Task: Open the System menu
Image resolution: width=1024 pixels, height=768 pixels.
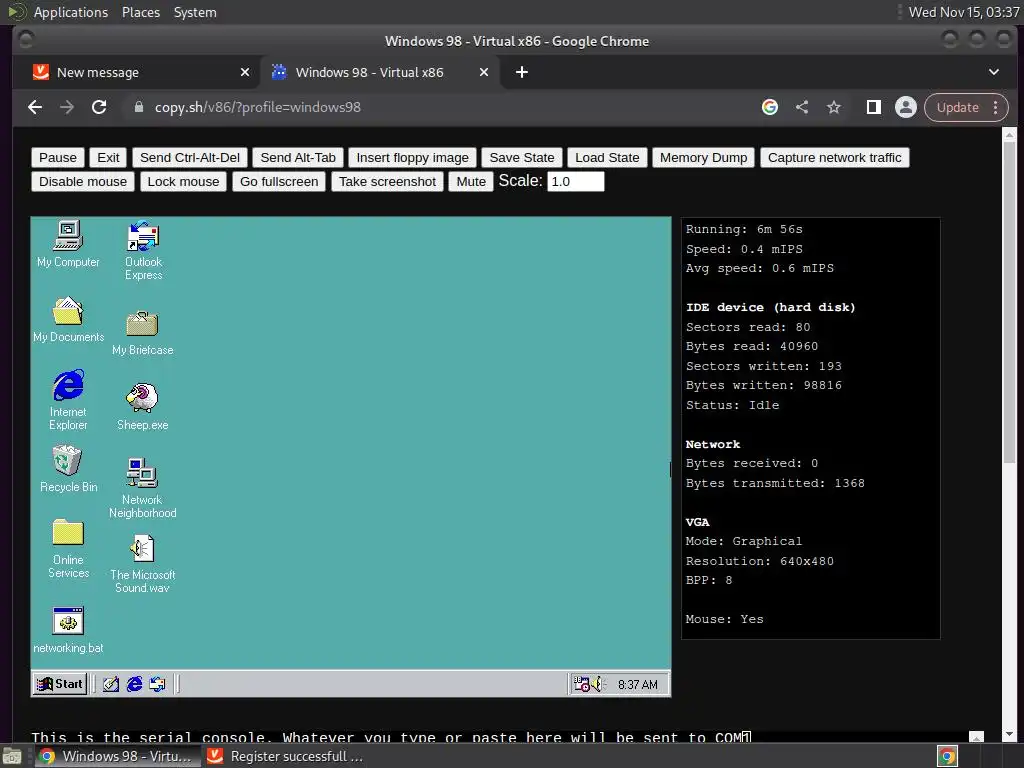Action: click(x=195, y=12)
